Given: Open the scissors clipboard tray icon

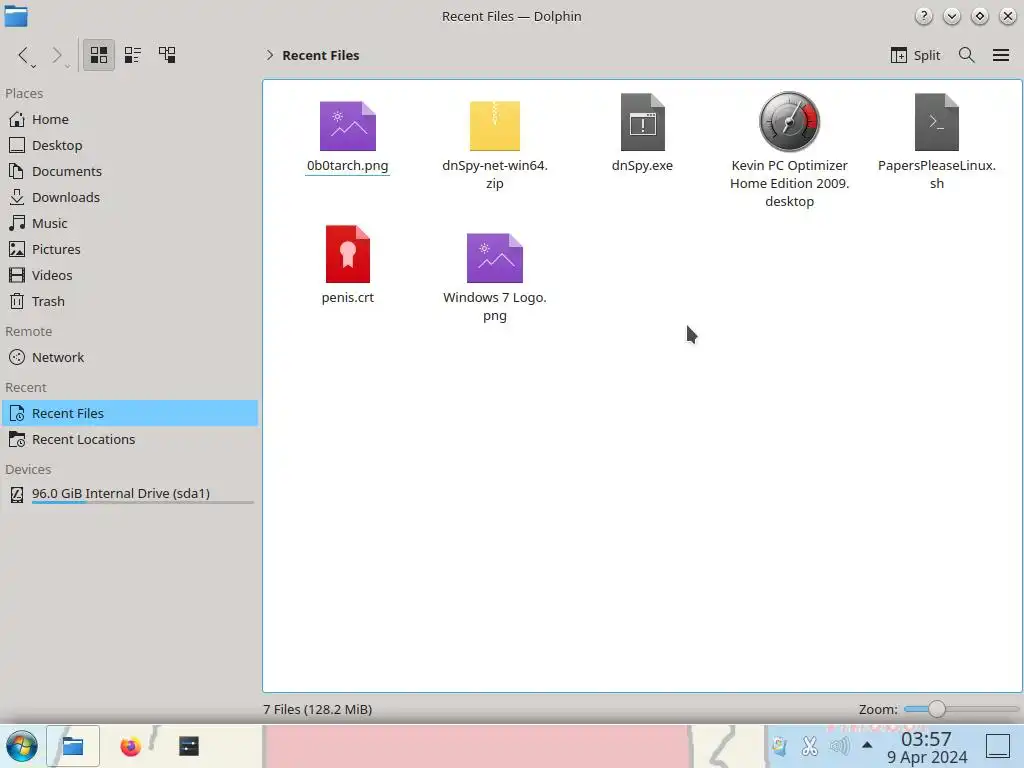Looking at the screenshot, I should [x=810, y=746].
